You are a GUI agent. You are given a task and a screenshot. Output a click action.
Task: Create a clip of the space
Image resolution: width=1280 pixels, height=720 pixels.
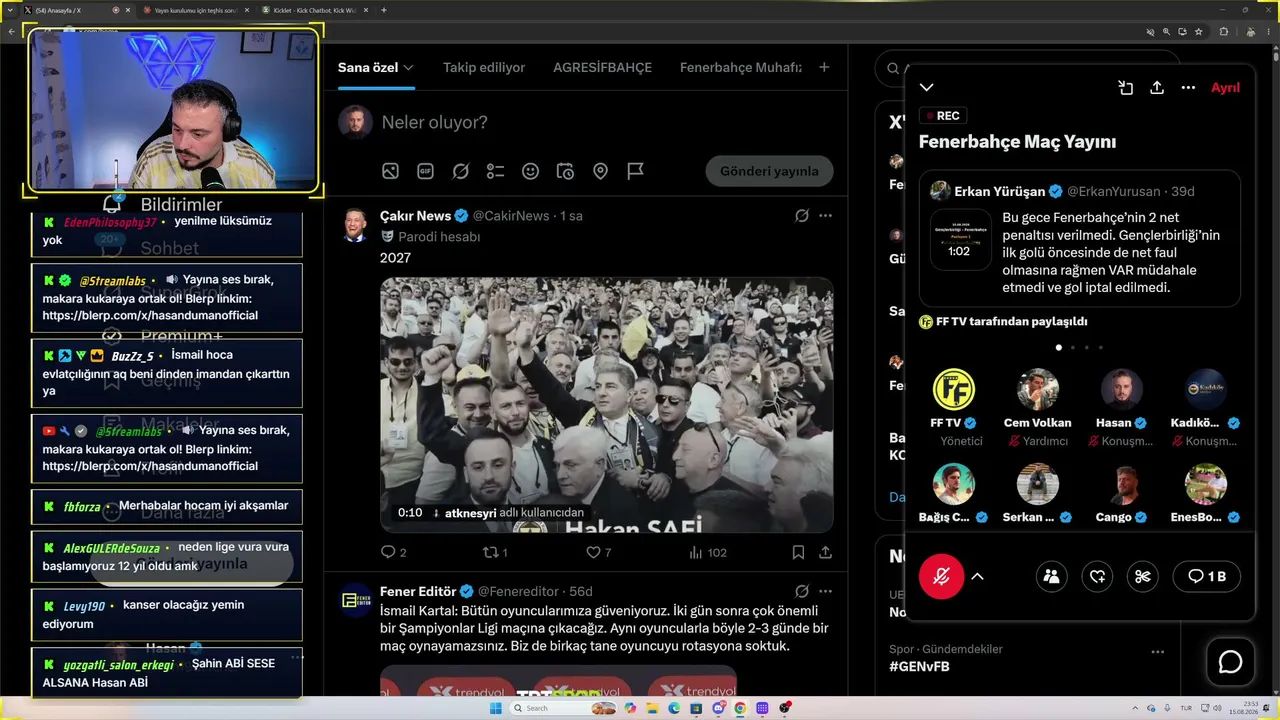click(x=1143, y=576)
